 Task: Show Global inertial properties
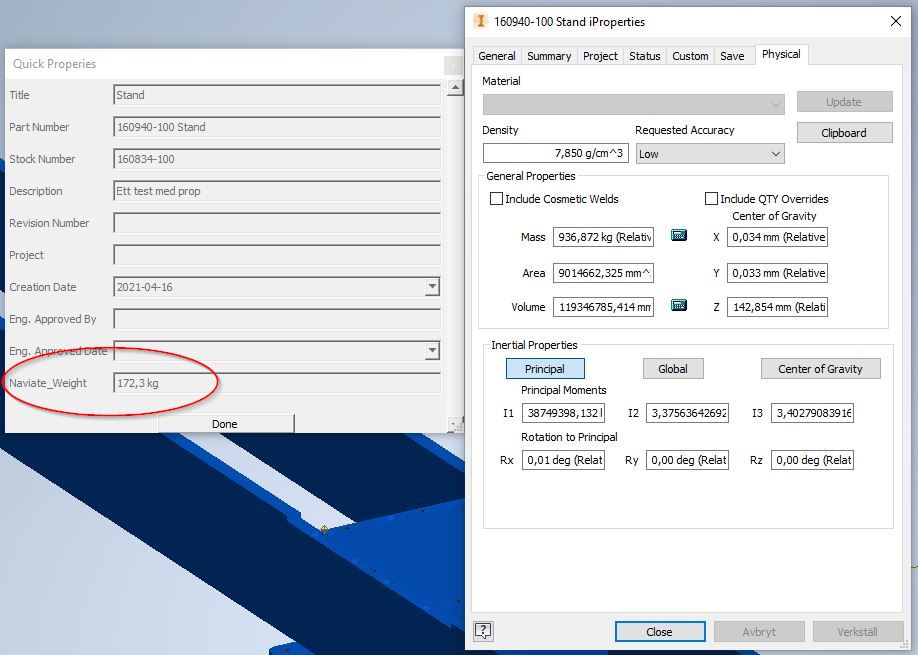pos(672,368)
